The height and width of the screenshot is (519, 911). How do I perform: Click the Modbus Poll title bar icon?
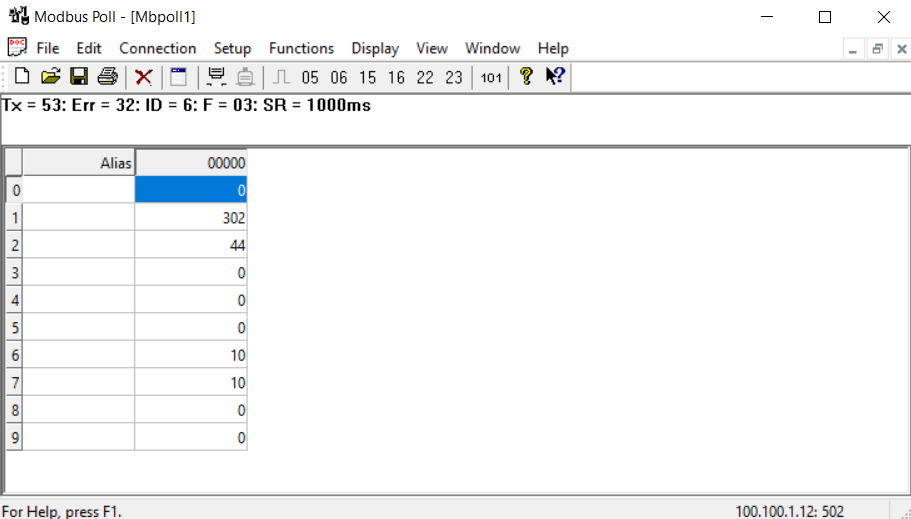tap(19, 16)
